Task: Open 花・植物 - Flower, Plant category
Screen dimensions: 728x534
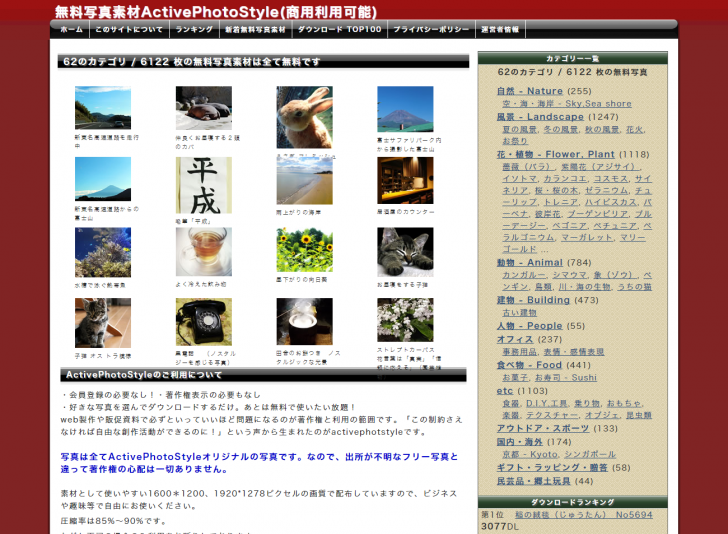Action: point(555,154)
